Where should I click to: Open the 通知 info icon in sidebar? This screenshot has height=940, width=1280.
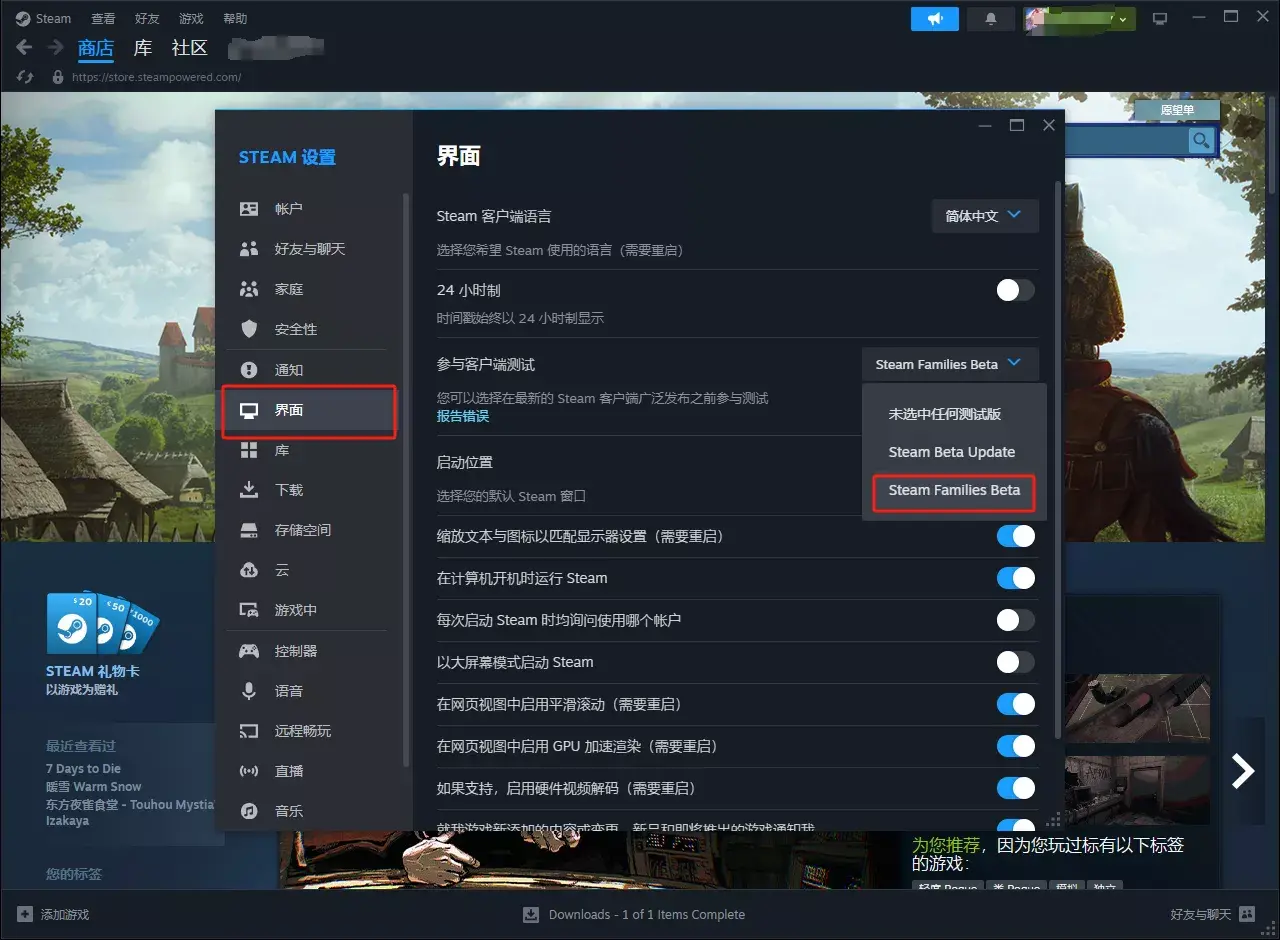249,370
